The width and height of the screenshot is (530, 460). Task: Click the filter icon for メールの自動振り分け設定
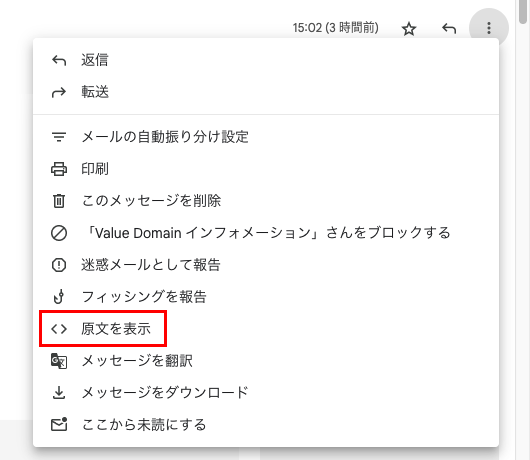(x=59, y=137)
